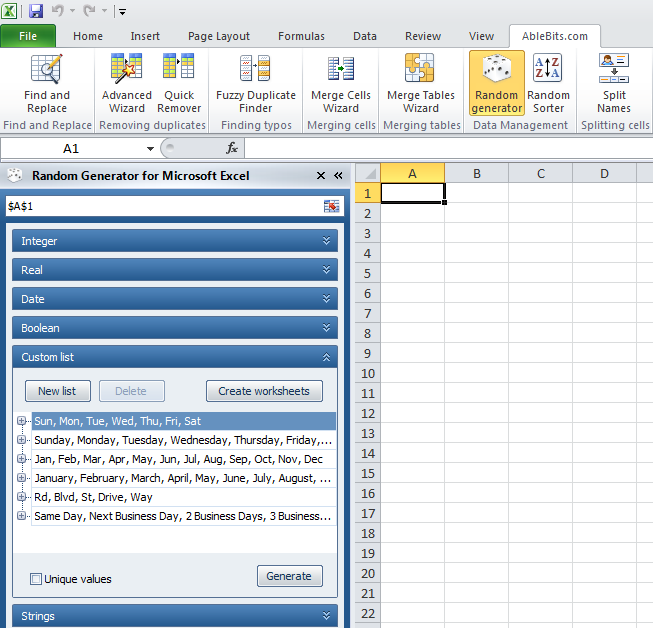Switch to the View tab

(481, 36)
